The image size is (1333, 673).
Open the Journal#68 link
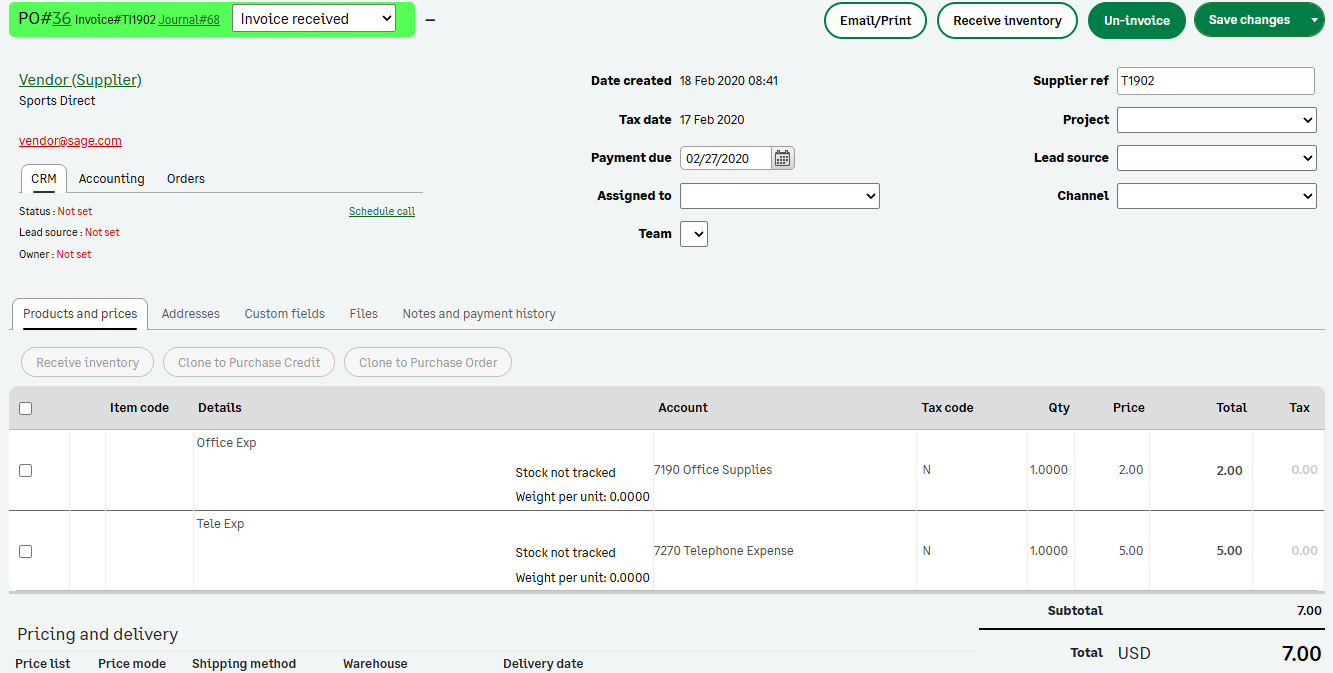coord(189,20)
